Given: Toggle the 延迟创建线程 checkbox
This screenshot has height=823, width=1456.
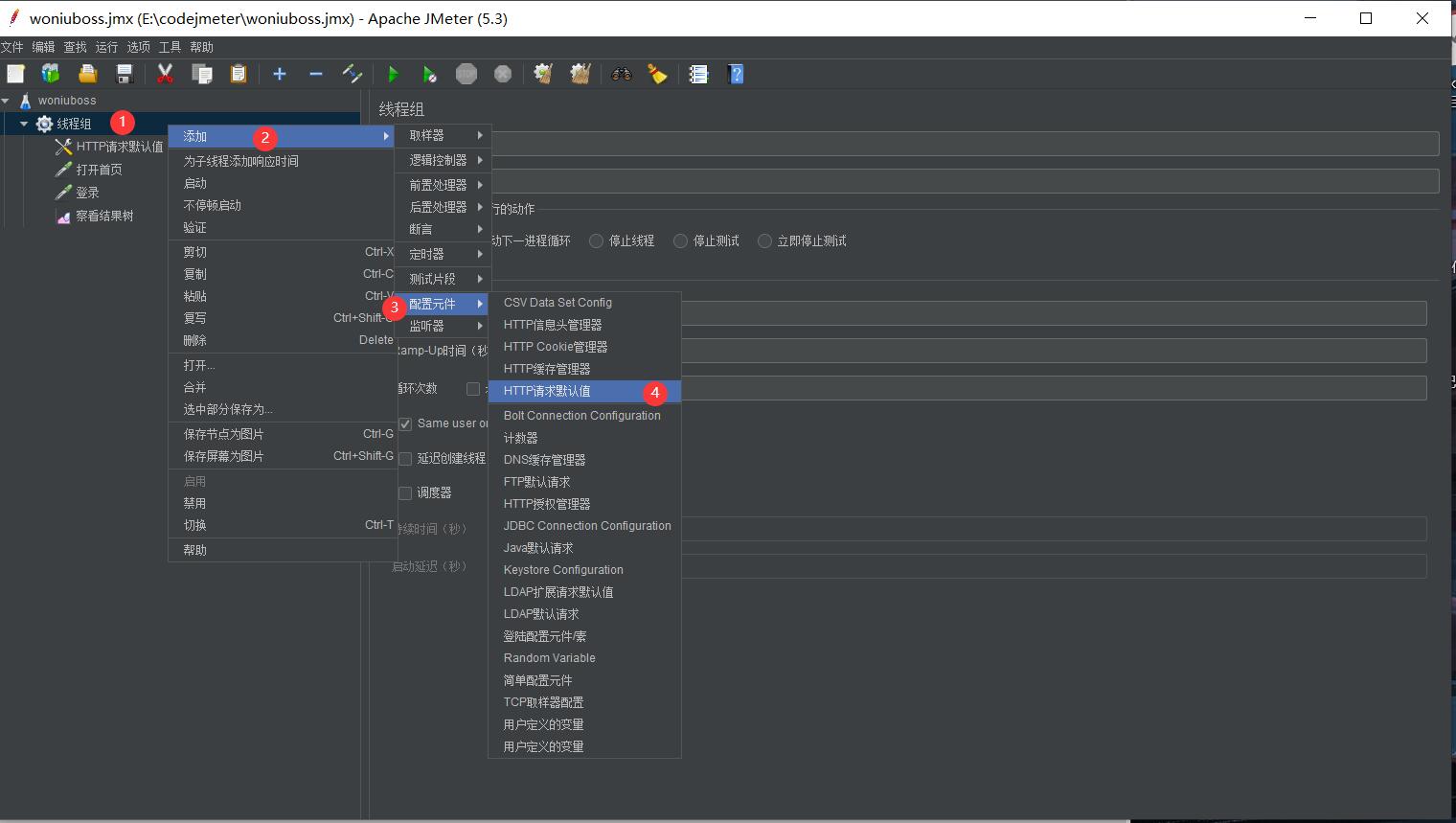Looking at the screenshot, I should 406,458.
